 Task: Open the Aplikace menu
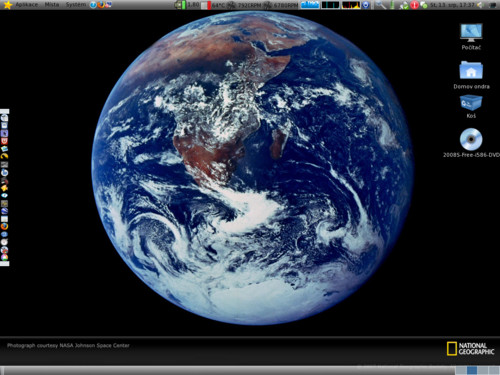27,5
